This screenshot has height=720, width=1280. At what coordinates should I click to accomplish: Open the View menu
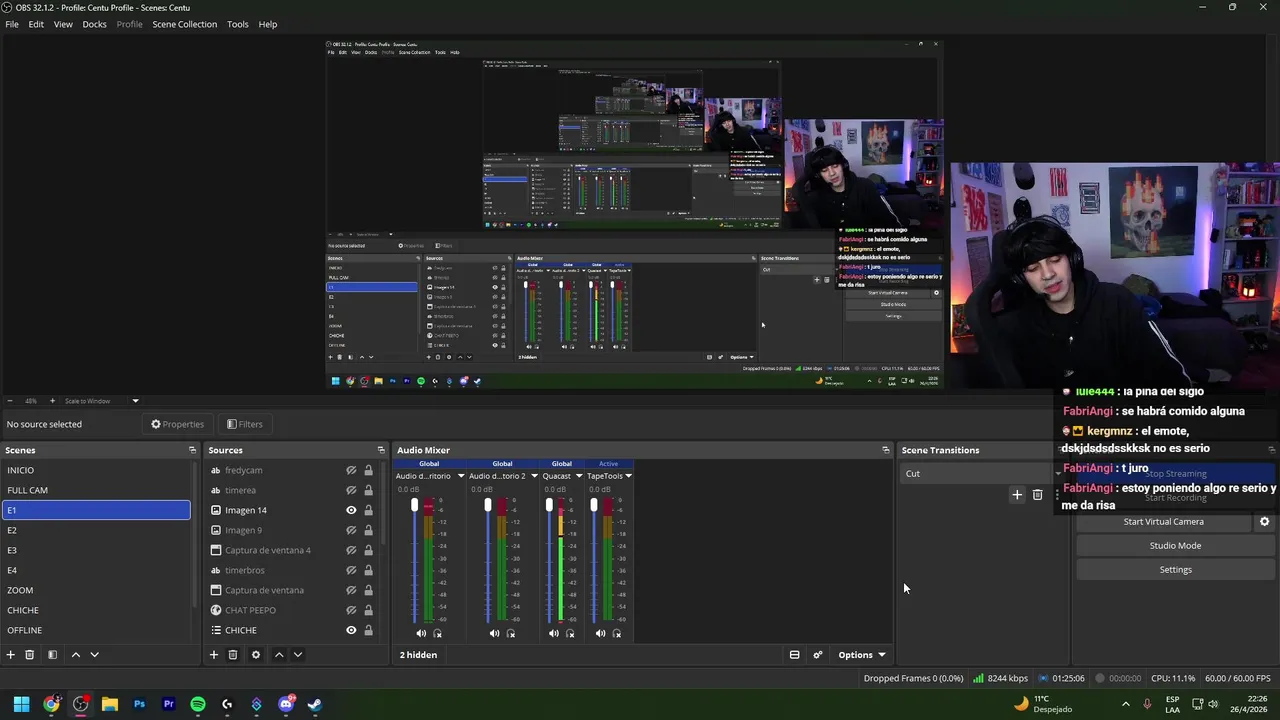pyautogui.click(x=63, y=24)
